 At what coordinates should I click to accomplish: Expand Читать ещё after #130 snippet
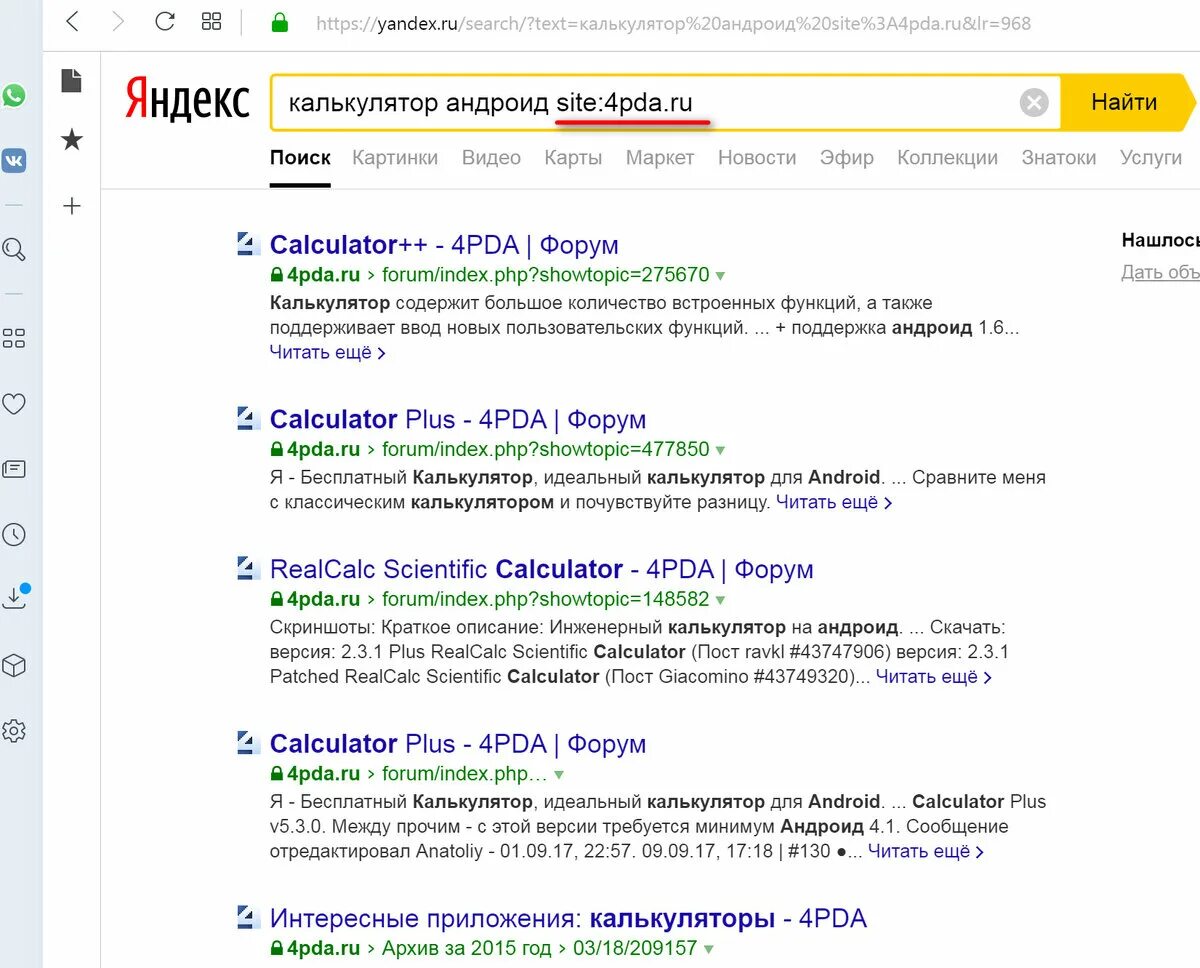click(x=926, y=851)
